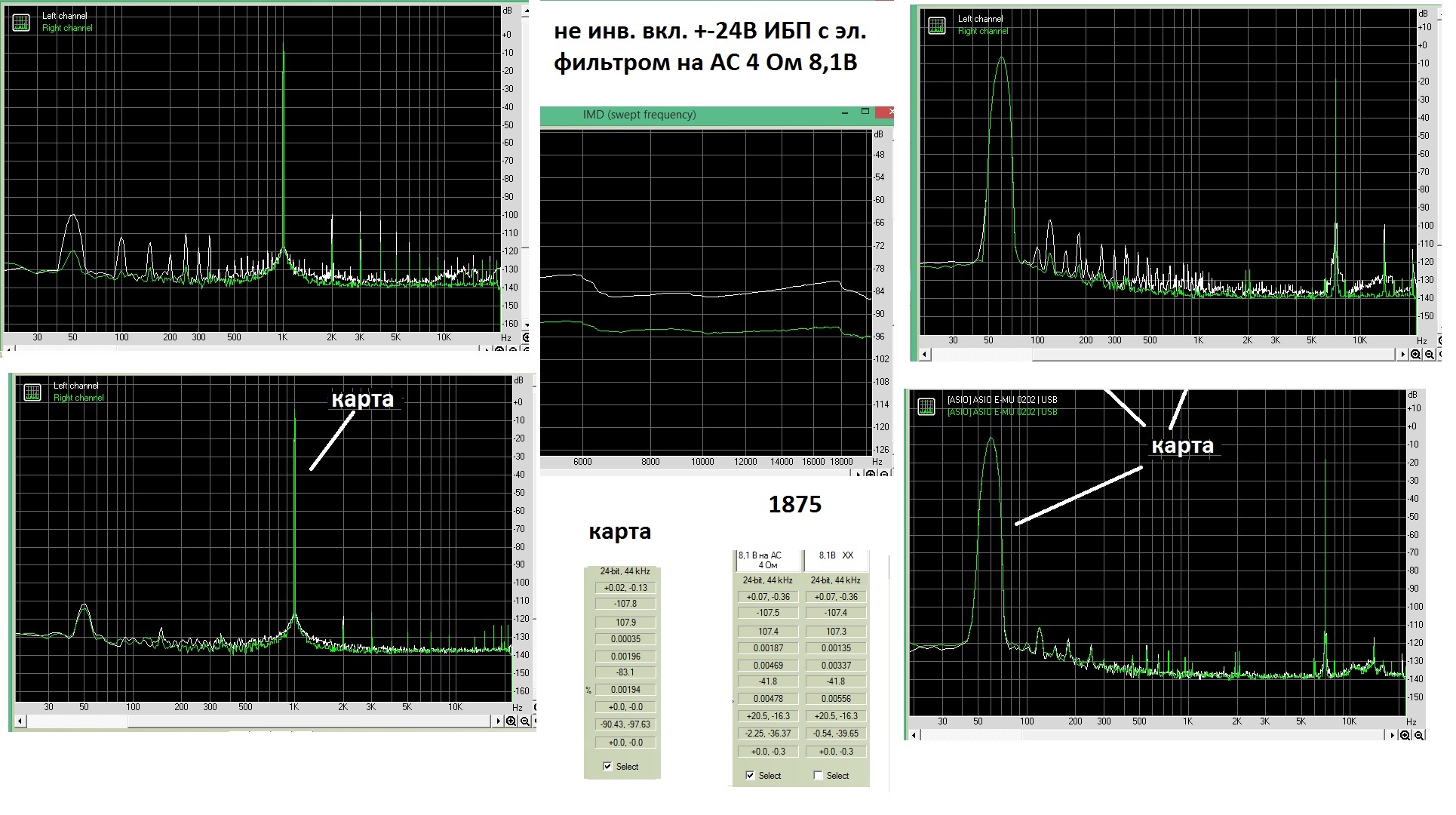This screenshot has height=815, width=1456.
Task: Select the 8,1В XX column header
Action: pos(836,560)
